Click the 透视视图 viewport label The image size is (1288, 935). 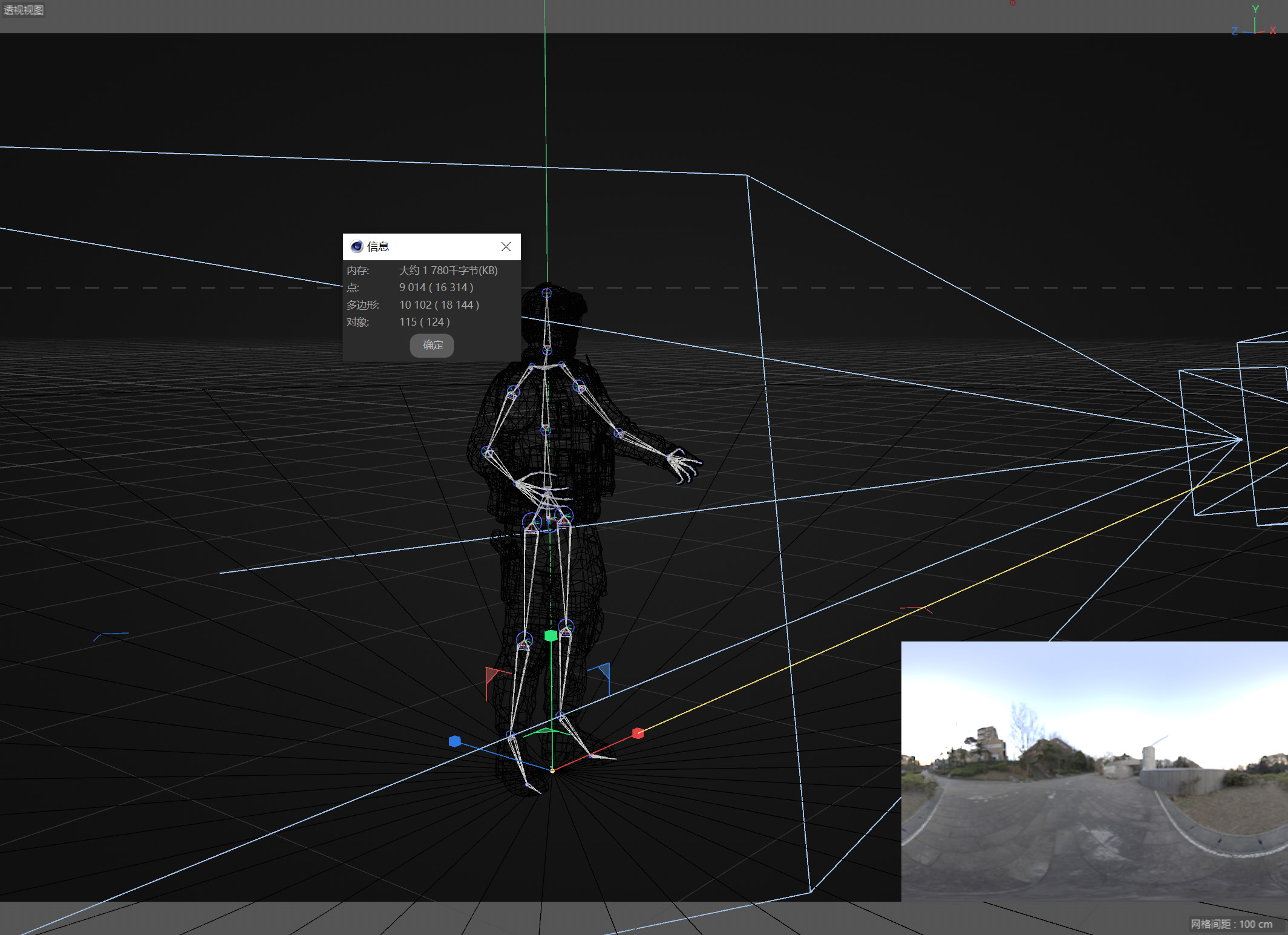coord(23,10)
